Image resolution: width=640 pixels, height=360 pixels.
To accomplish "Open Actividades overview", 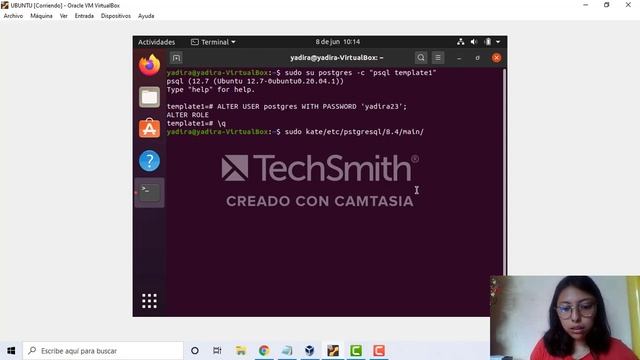I will tap(156, 42).
